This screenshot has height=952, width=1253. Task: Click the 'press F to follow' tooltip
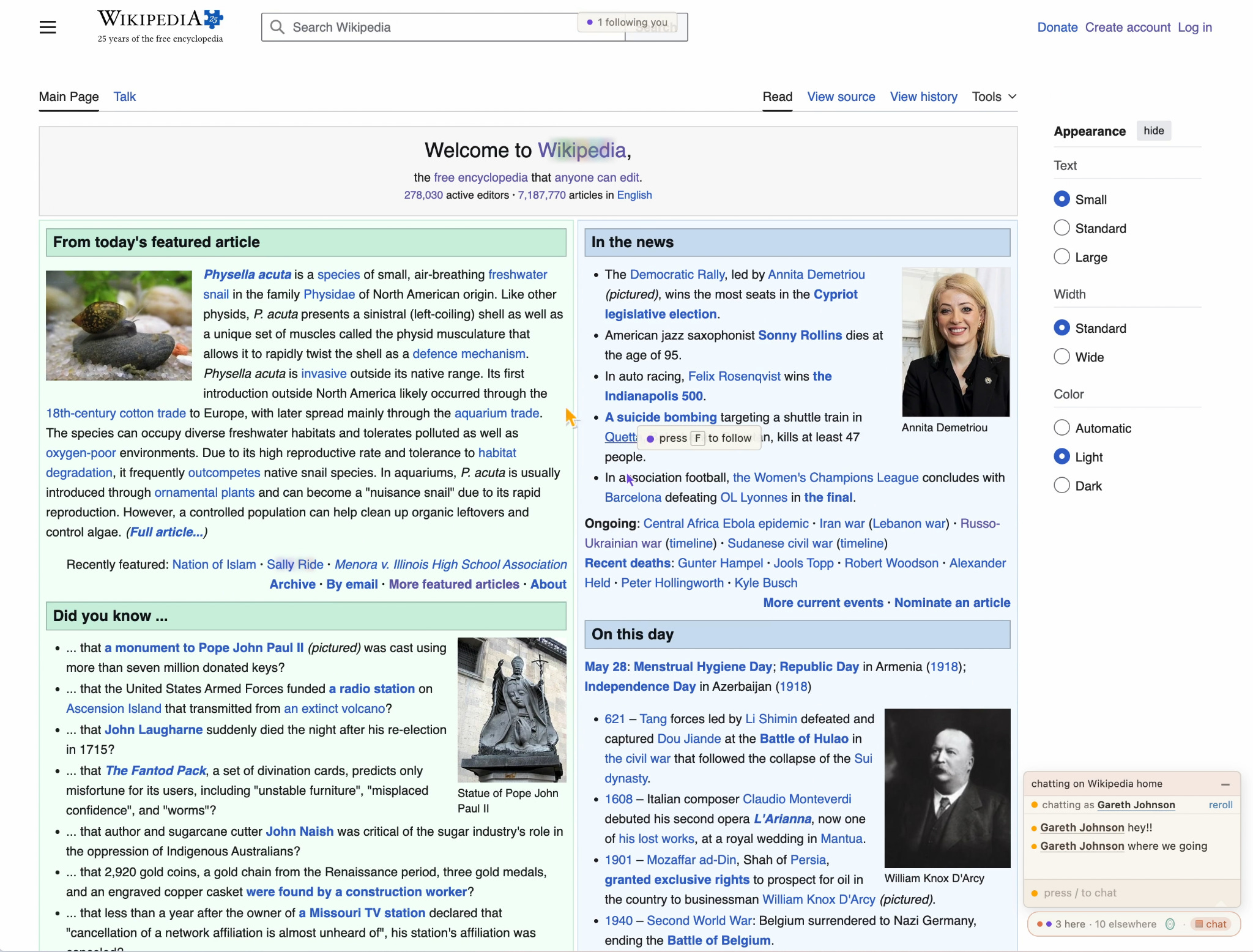pos(699,438)
